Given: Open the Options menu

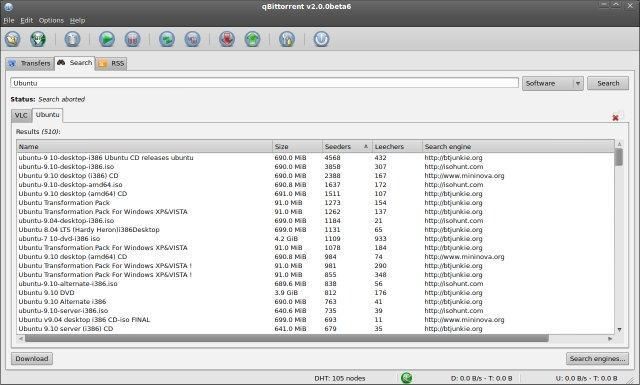Looking at the screenshot, I should click(51, 20).
